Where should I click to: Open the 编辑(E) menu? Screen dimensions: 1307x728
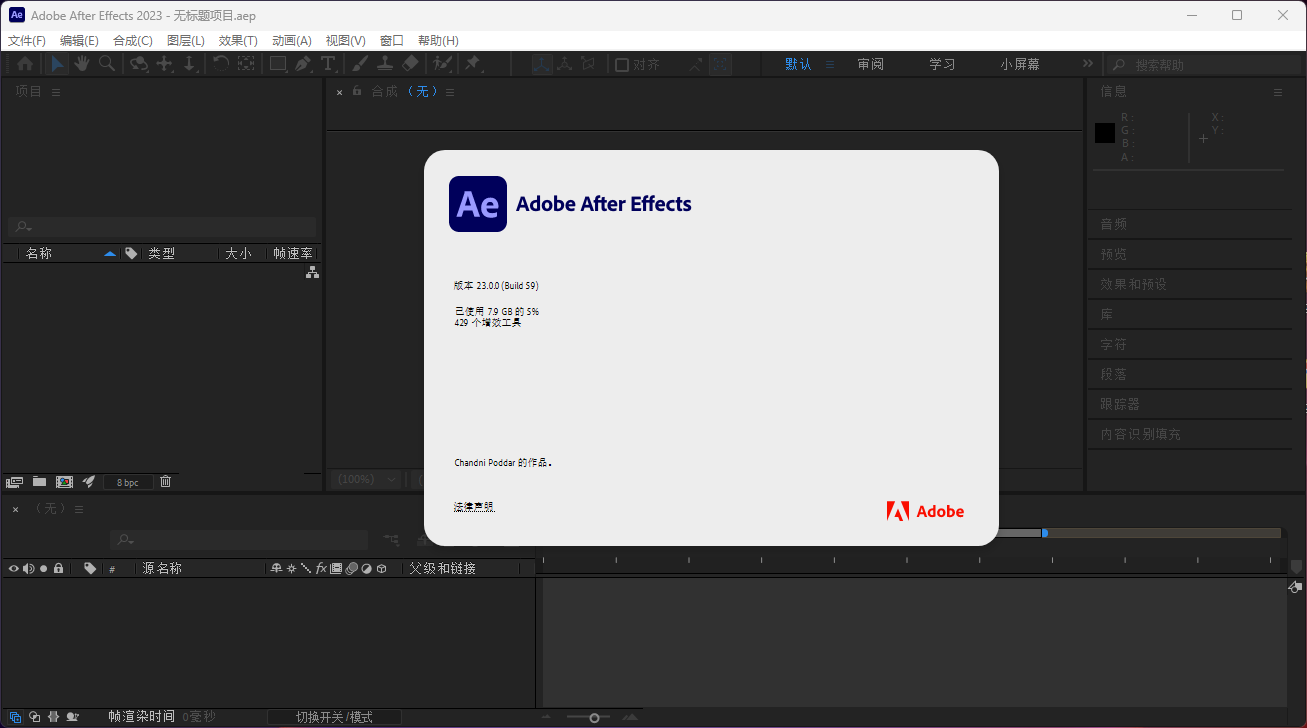79,41
